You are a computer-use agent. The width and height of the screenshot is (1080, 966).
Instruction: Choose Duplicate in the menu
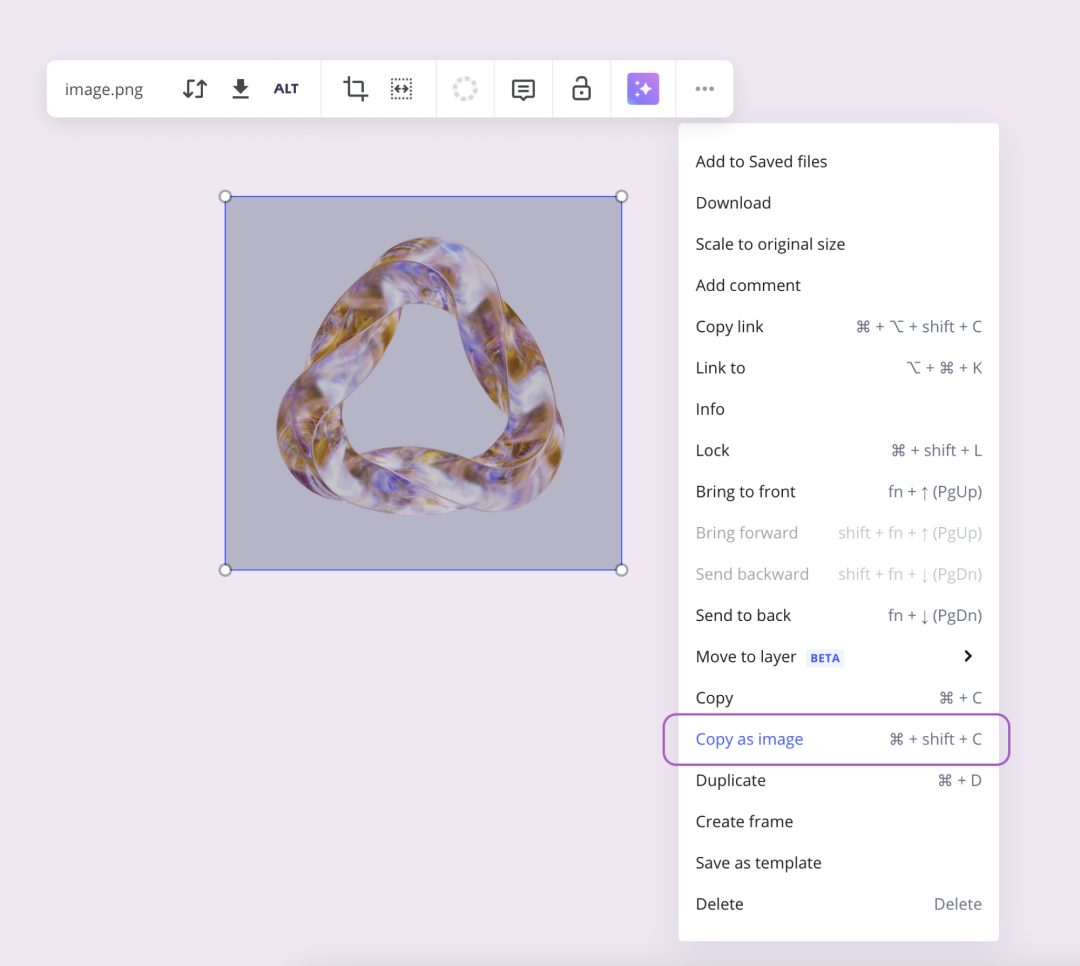tap(838, 781)
